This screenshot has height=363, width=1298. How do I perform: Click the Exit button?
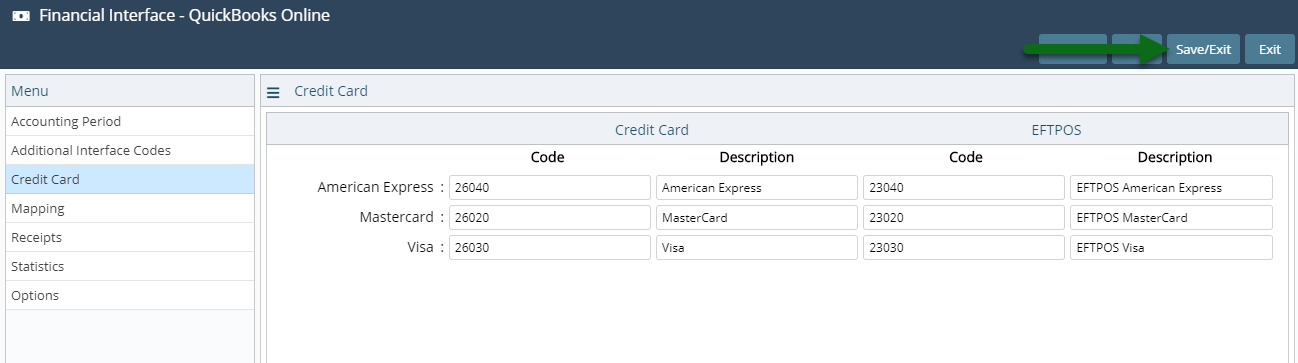point(1270,49)
